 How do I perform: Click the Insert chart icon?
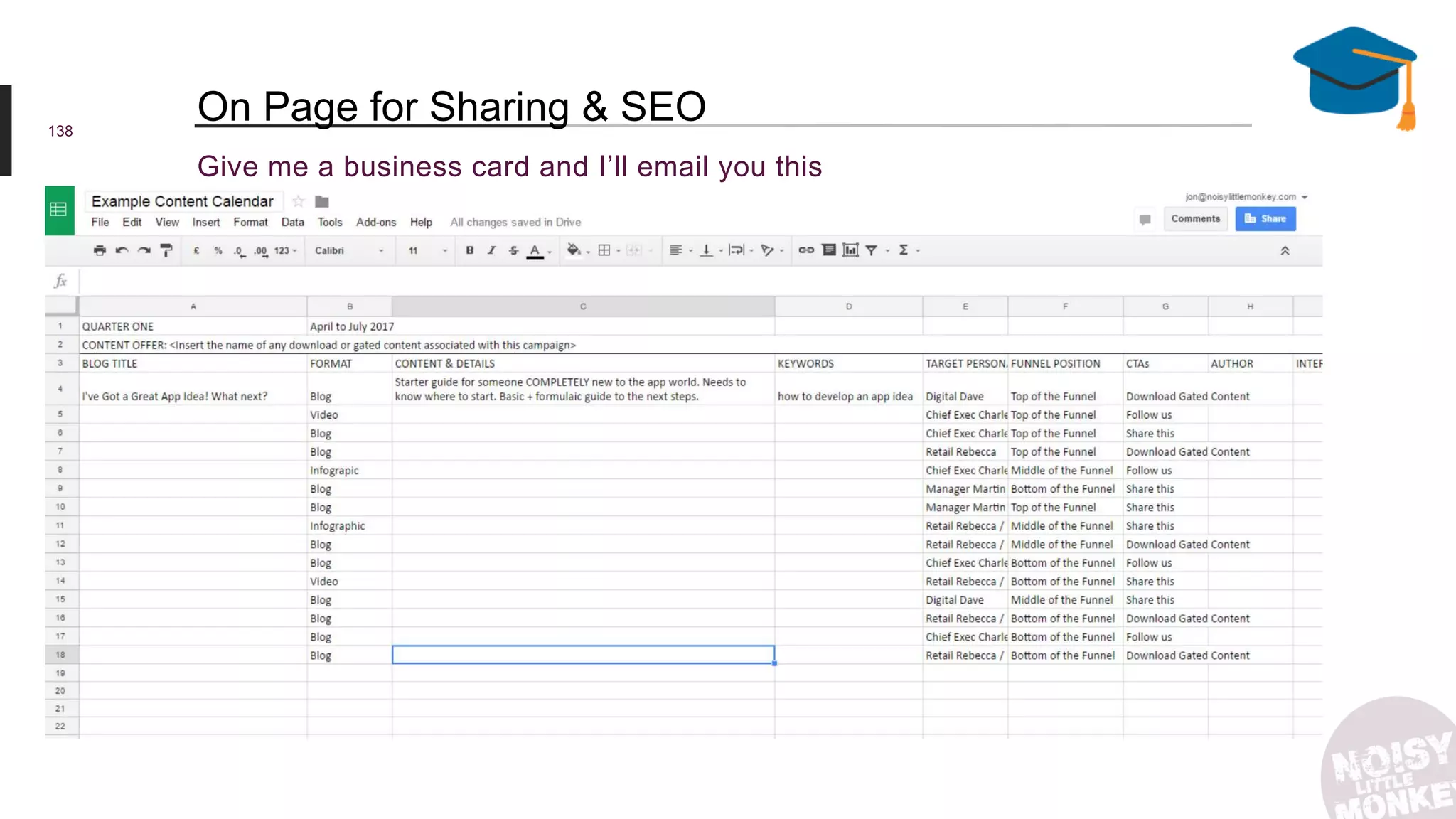(850, 250)
